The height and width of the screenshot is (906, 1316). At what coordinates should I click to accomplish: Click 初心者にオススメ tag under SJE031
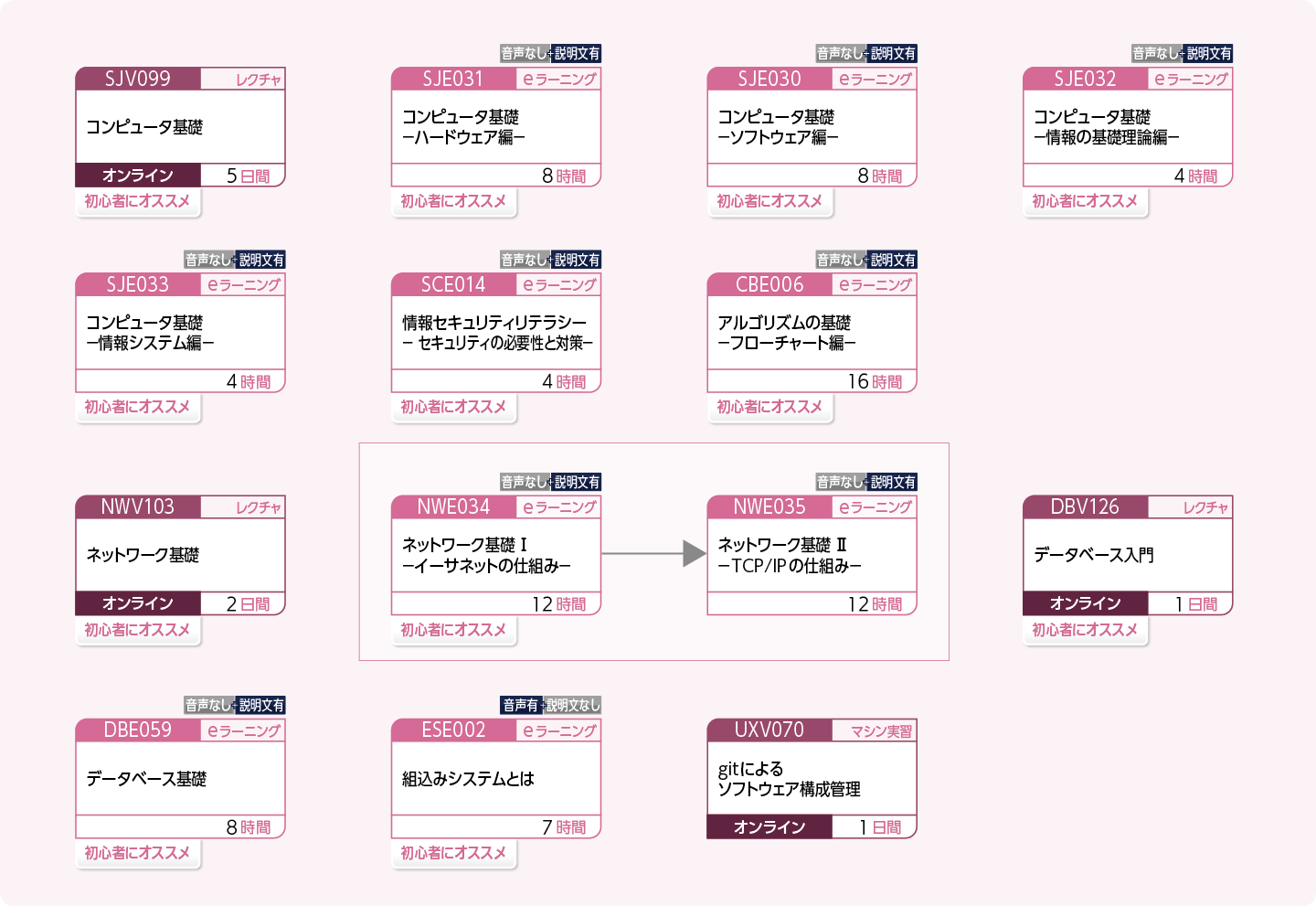(x=453, y=201)
